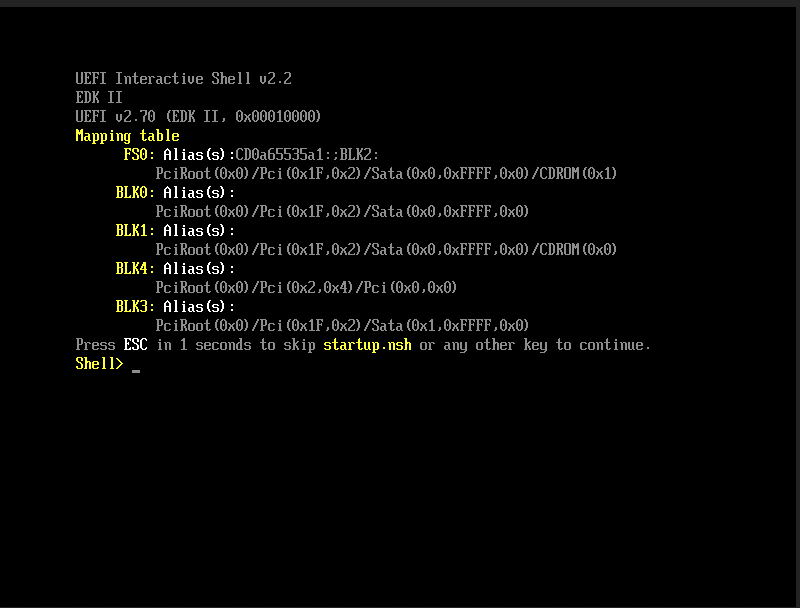Image resolution: width=800 pixels, height=608 pixels.
Task: Click the ESC key word in prompt
Action: 135,345
